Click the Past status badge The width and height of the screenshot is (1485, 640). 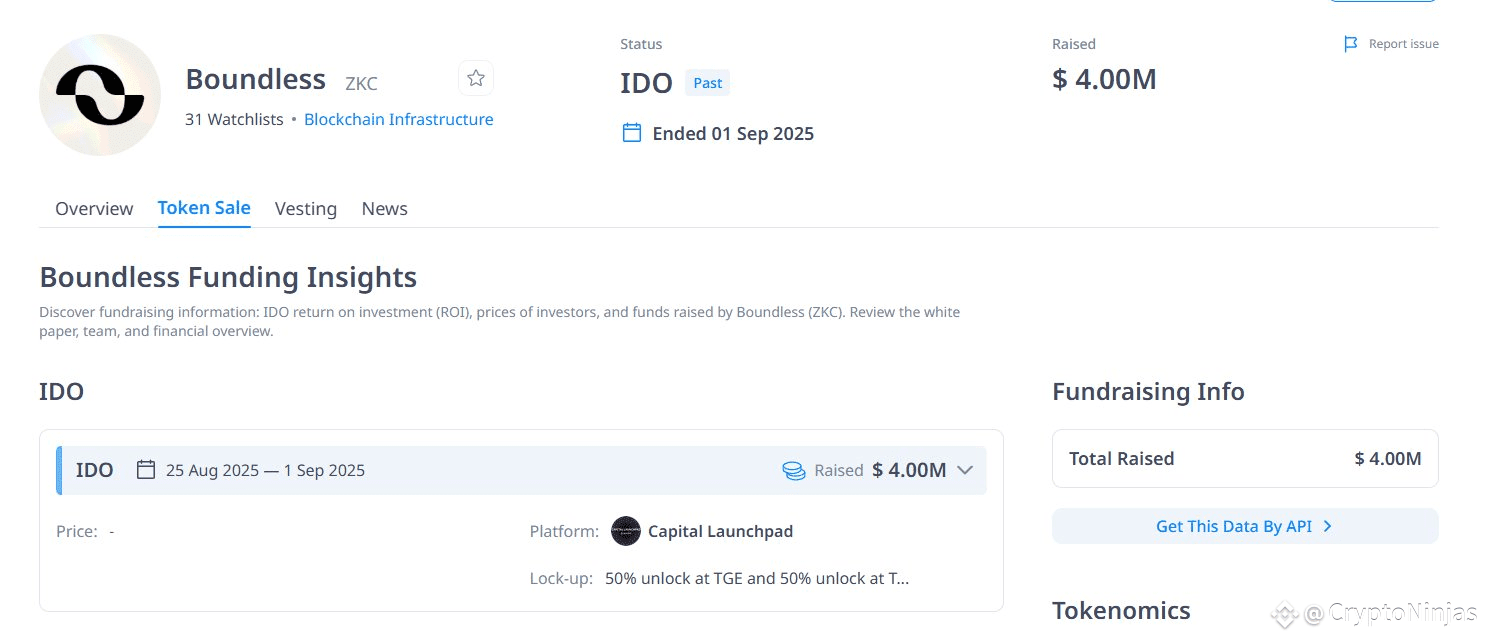click(x=707, y=83)
